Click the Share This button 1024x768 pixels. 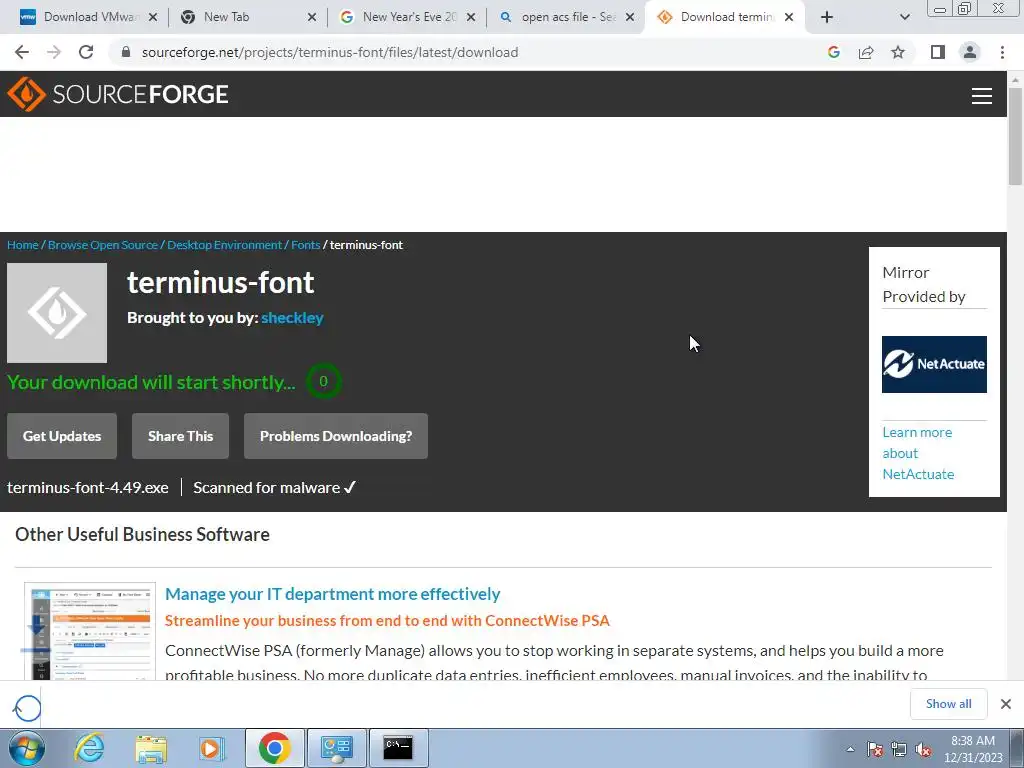[180, 436]
